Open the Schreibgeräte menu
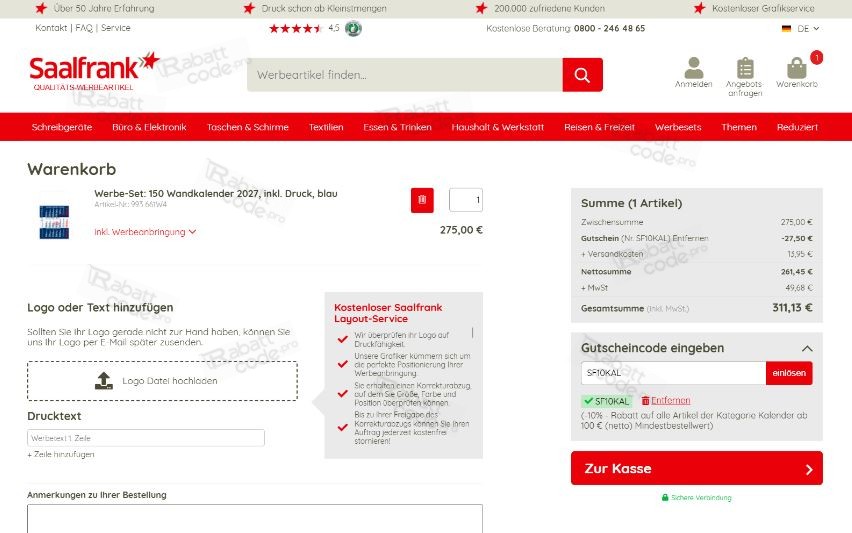 62,127
